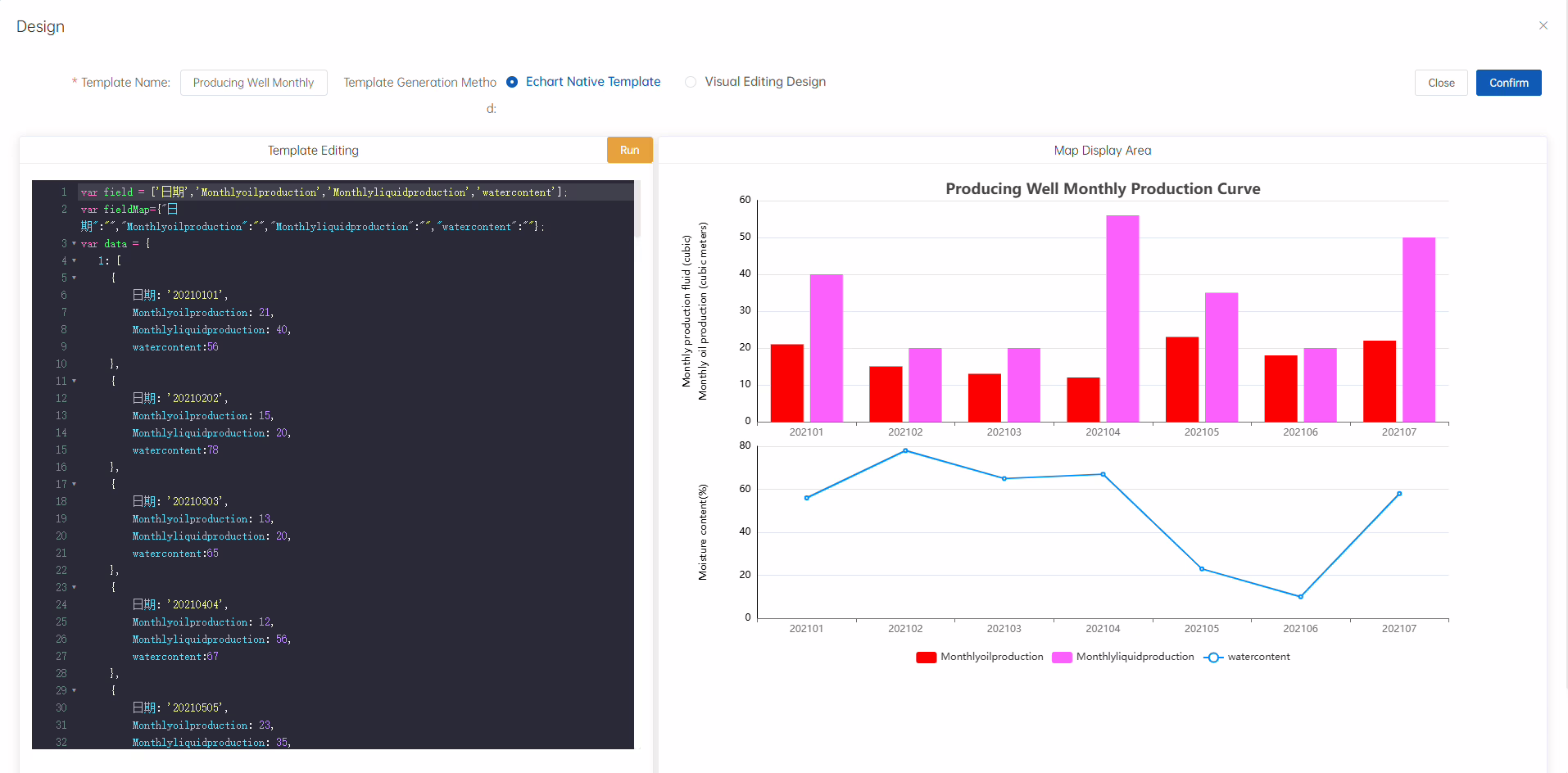Collapse code fold arrow on line 4
The height and width of the screenshot is (773, 1568).
(x=75, y=261)
